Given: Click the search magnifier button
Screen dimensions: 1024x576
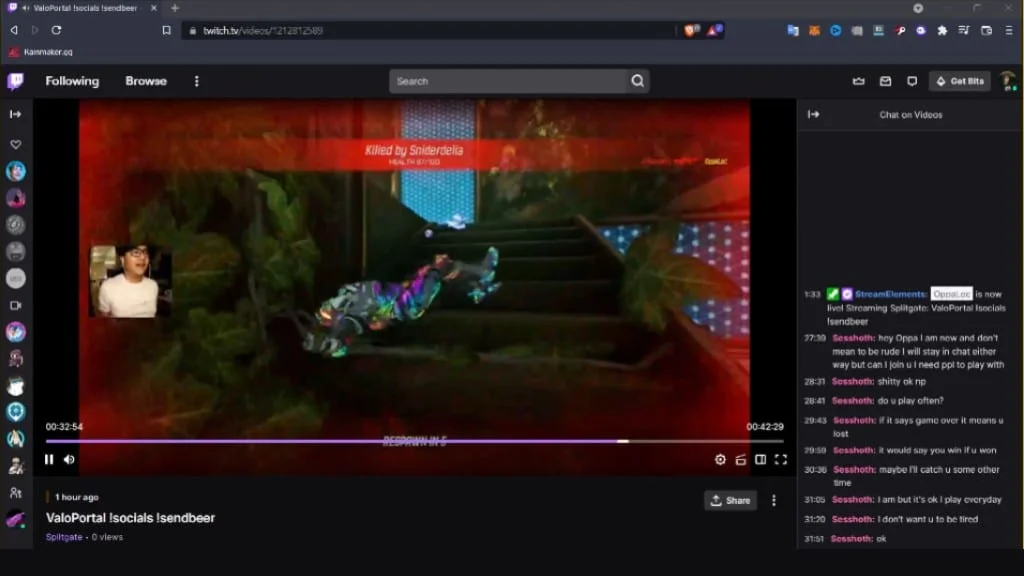Looking at the screenshot, I should click(x=637, y=81).
